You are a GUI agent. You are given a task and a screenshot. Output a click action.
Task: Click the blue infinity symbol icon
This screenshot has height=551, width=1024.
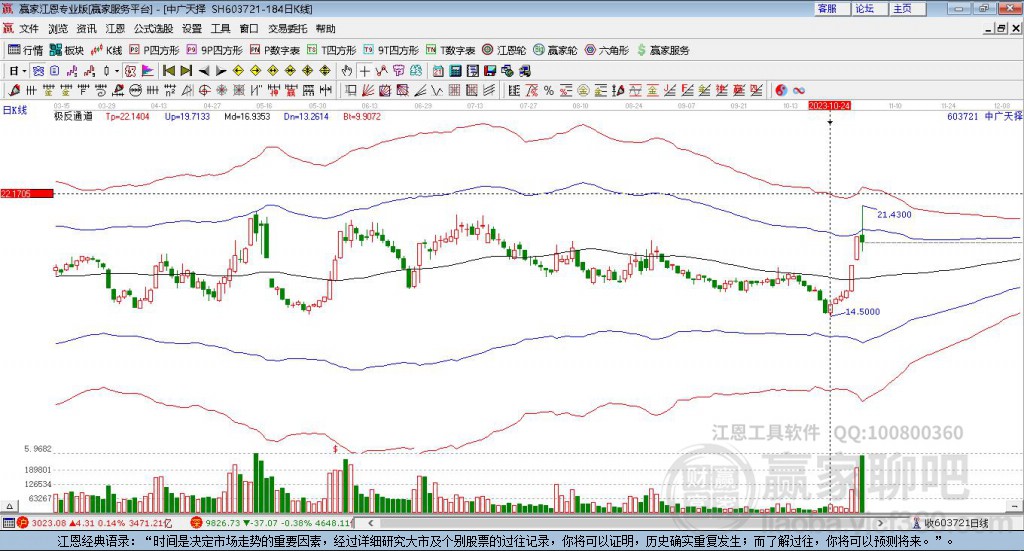click(798, 91)
